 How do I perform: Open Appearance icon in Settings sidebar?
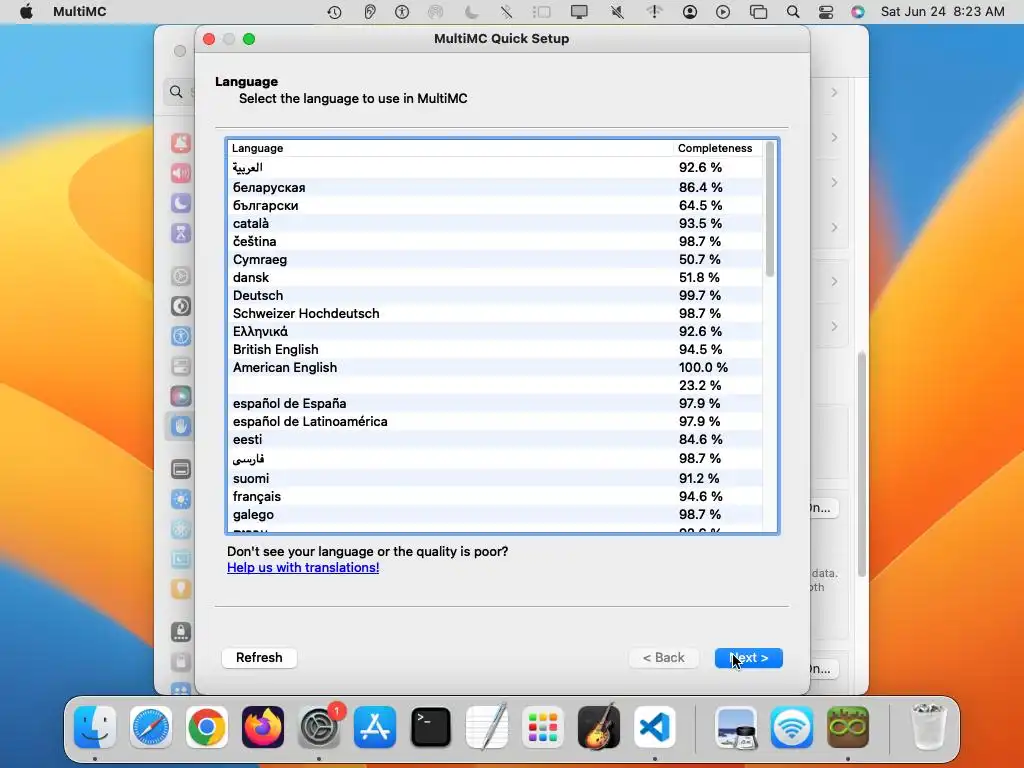[181, 306]
